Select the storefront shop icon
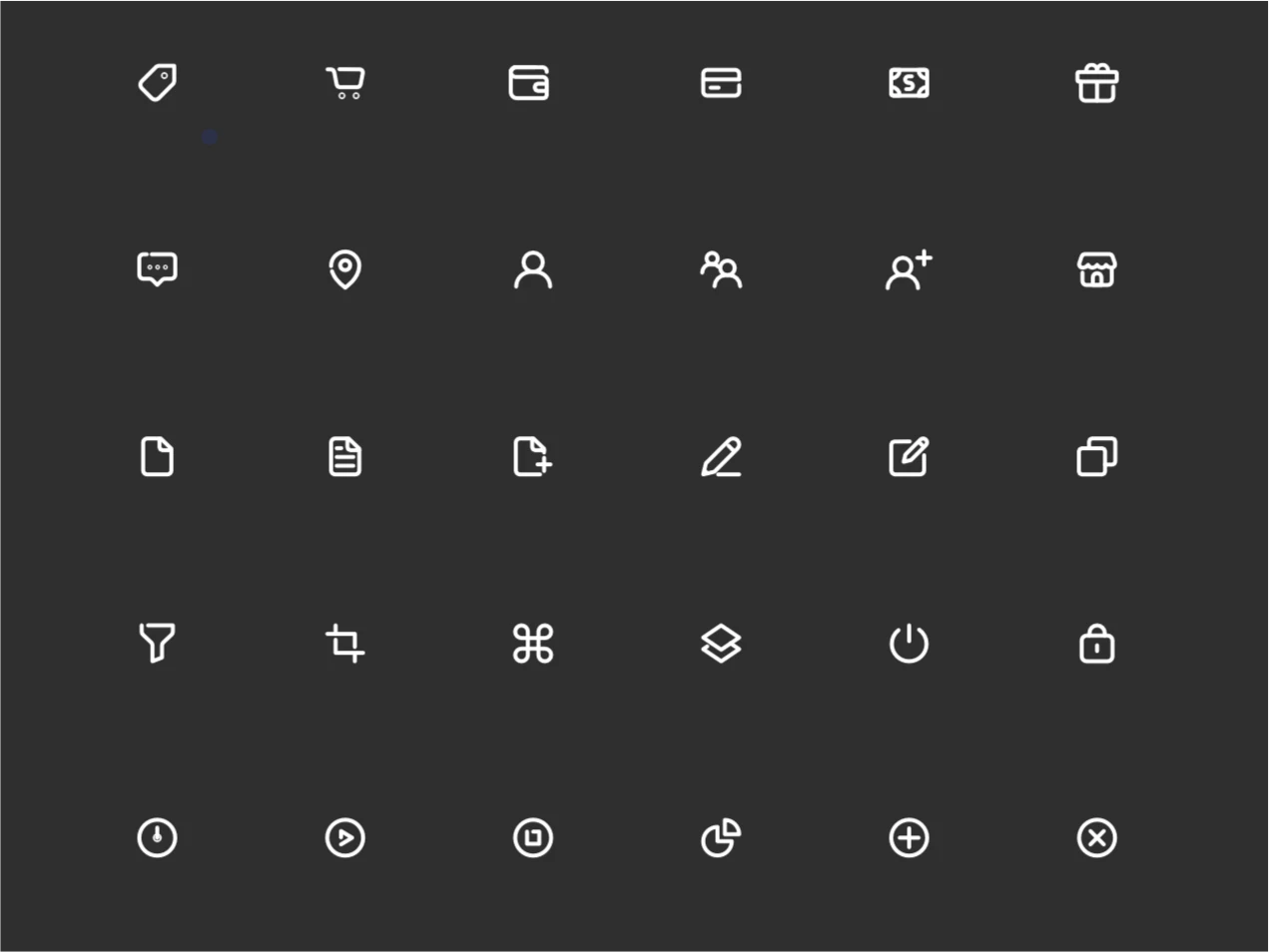This screenshot has height=952, width=1269. [1096, 269]
